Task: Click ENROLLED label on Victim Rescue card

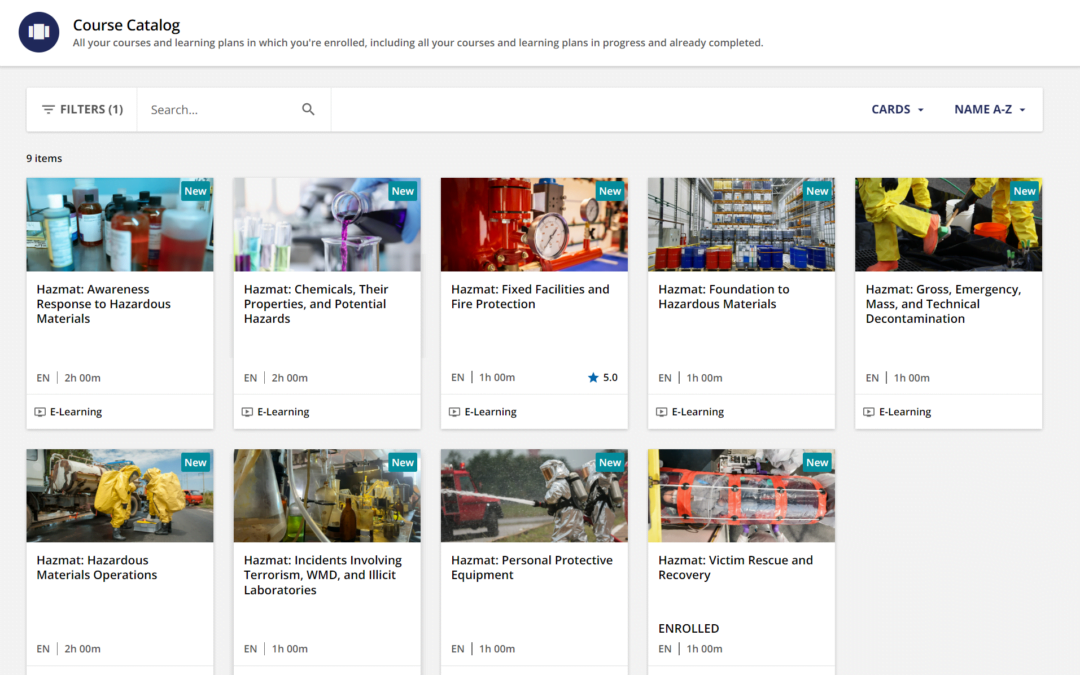Action: pos(688,629)
